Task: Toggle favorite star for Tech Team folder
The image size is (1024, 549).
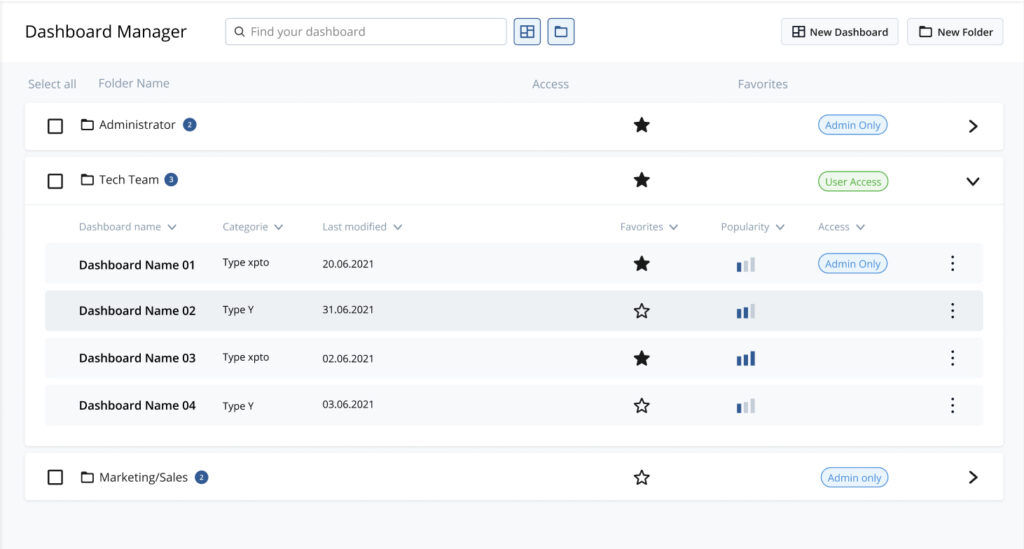Action: (641, 180)
